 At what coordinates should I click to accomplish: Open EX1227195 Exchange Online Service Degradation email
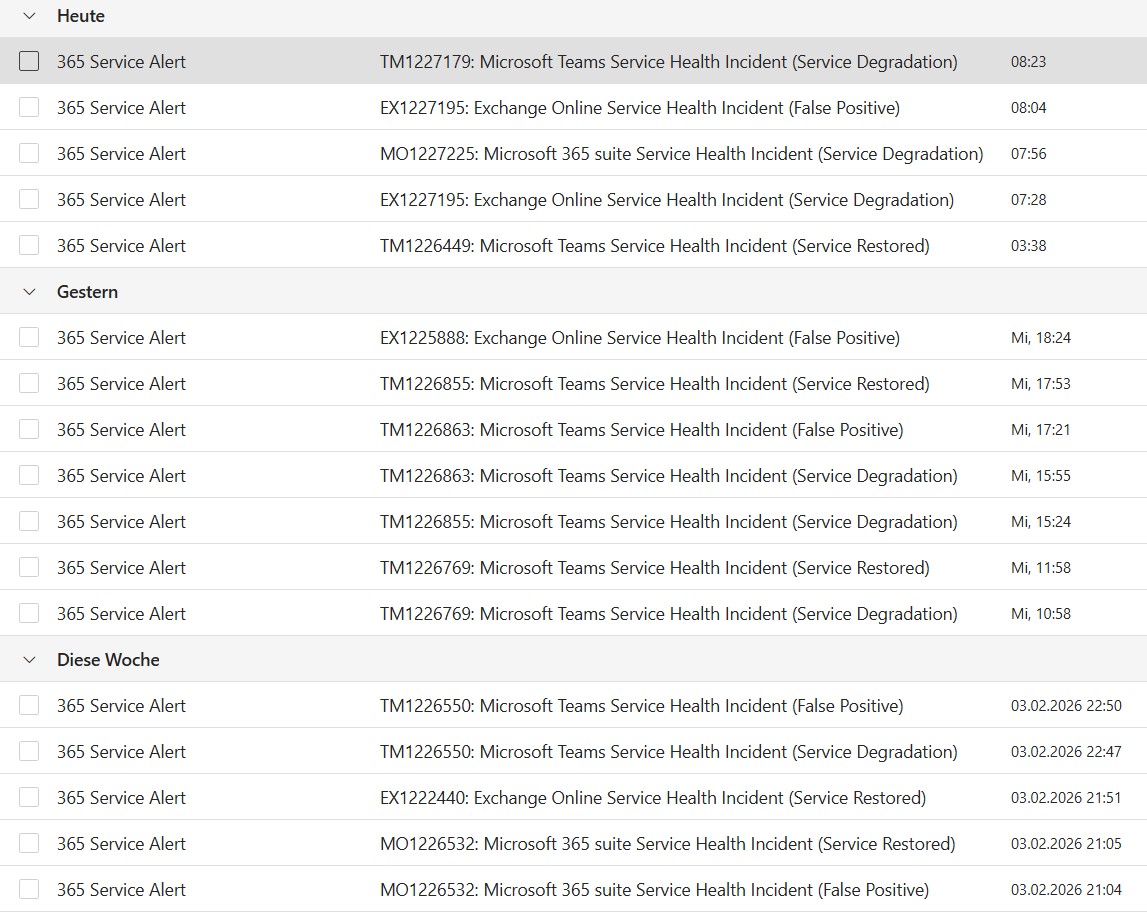click(x=666, y=200)
